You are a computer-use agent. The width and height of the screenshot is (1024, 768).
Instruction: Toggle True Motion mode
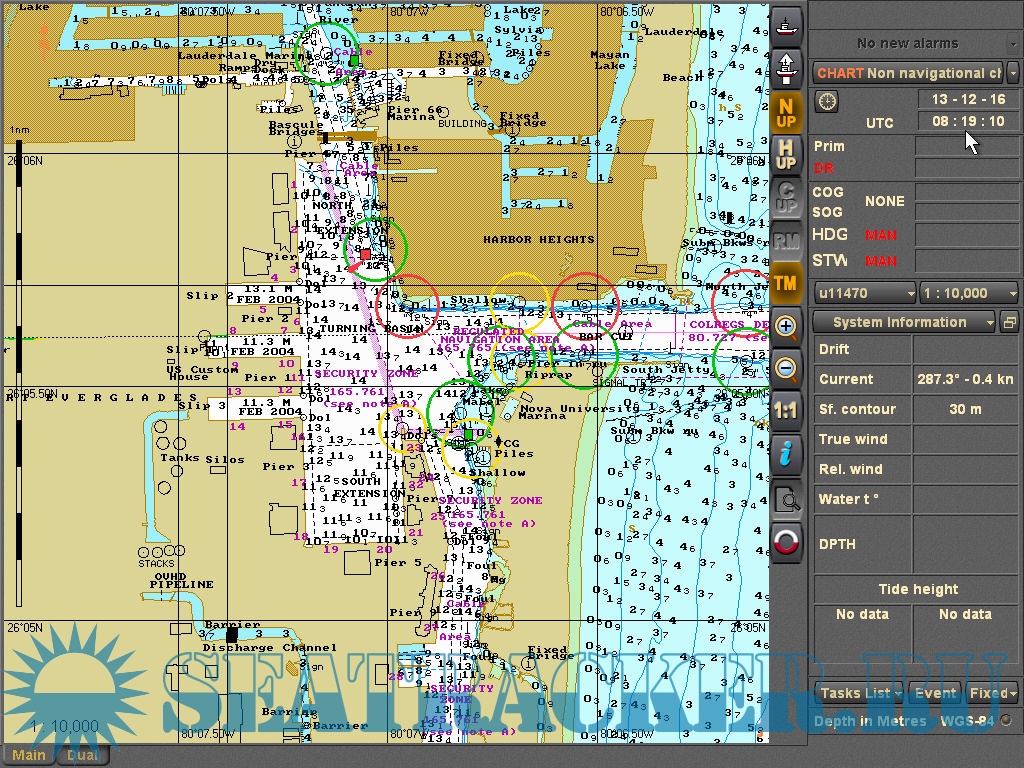[x=787, y=283]
